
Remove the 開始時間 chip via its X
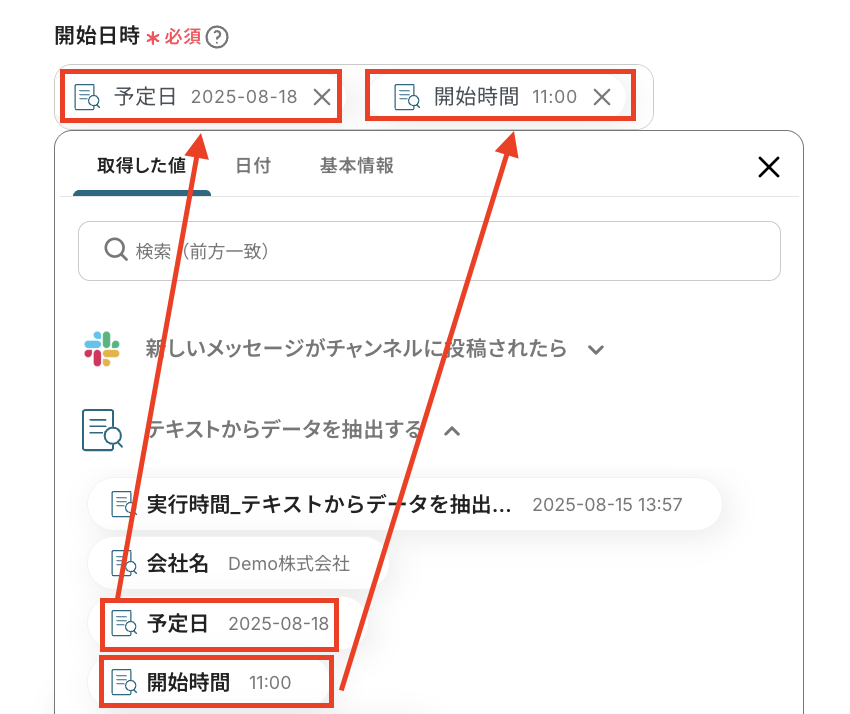click(602, 97)
